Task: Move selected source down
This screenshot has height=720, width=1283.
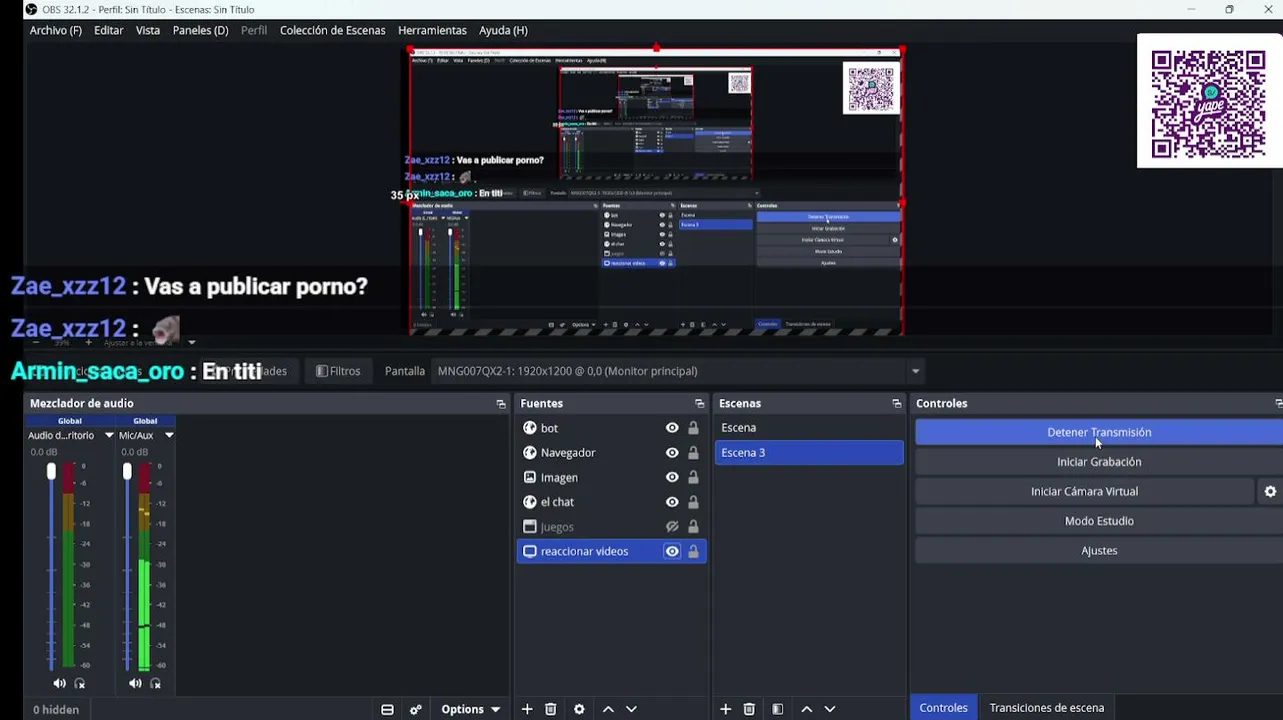Action: (x=631, y=709)
